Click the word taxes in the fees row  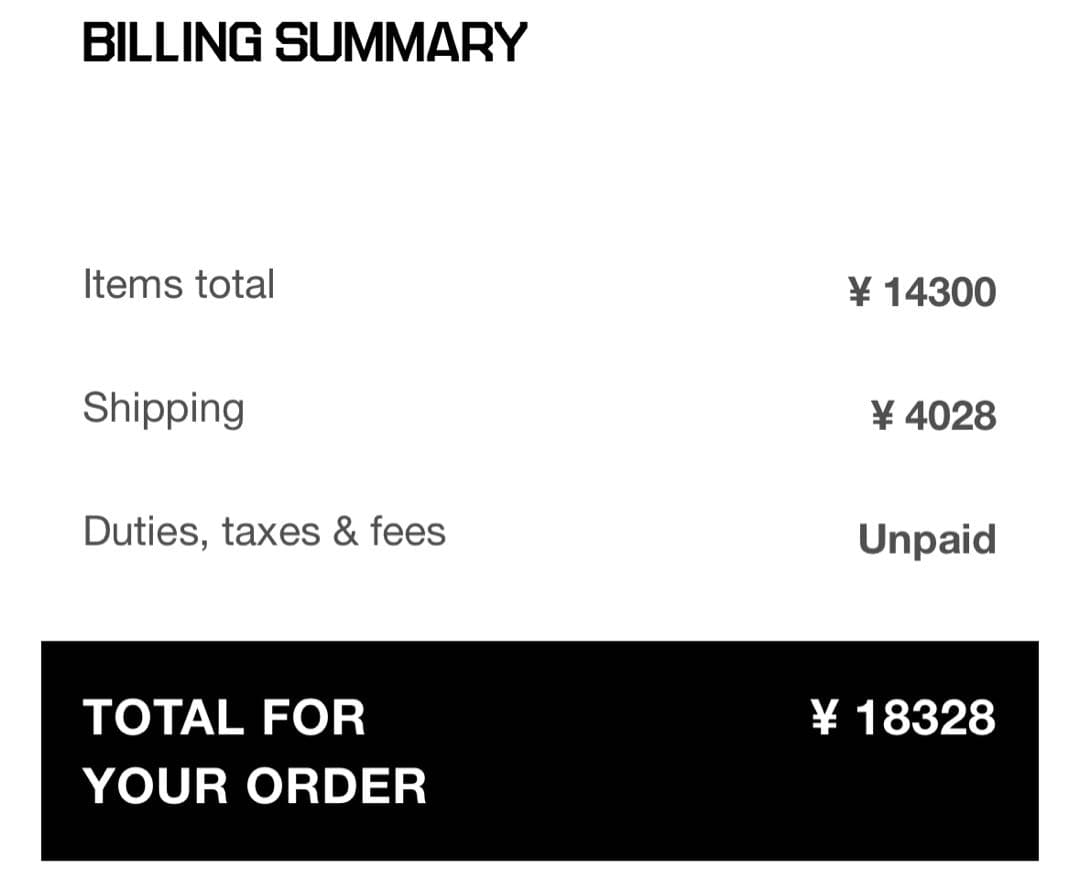pyautogui.click(x=271, y=532)
